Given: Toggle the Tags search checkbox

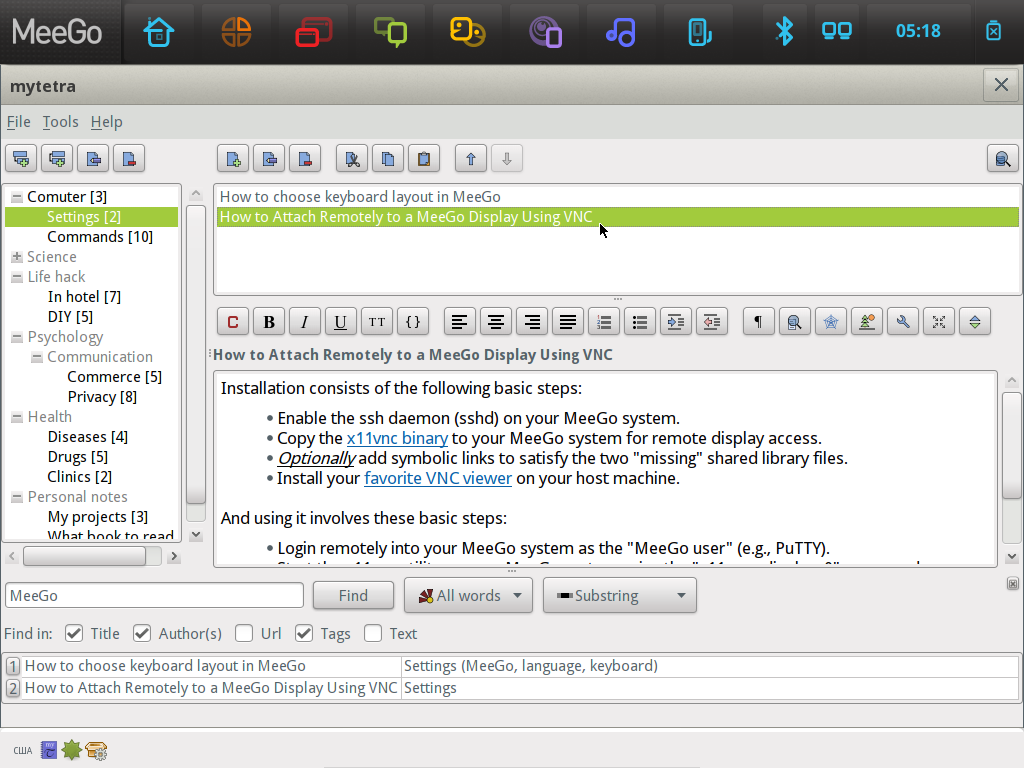Looking at the screenshot, I should coord(304,633).
